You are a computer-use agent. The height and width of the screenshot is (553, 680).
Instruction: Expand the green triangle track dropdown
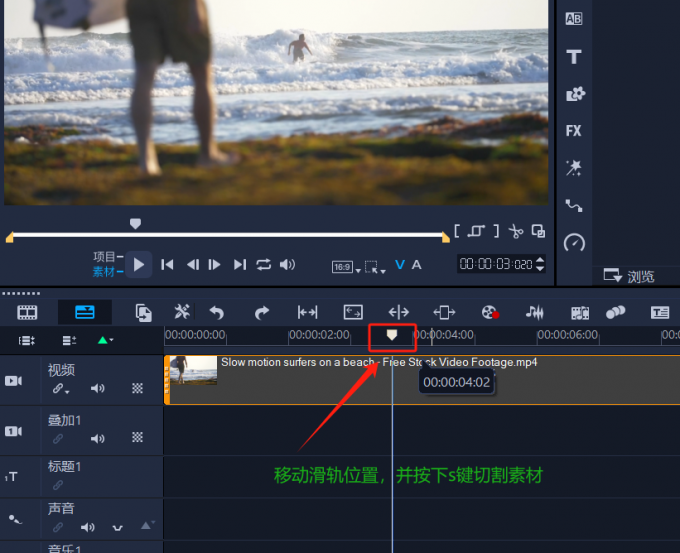click(x=104, y=341)
